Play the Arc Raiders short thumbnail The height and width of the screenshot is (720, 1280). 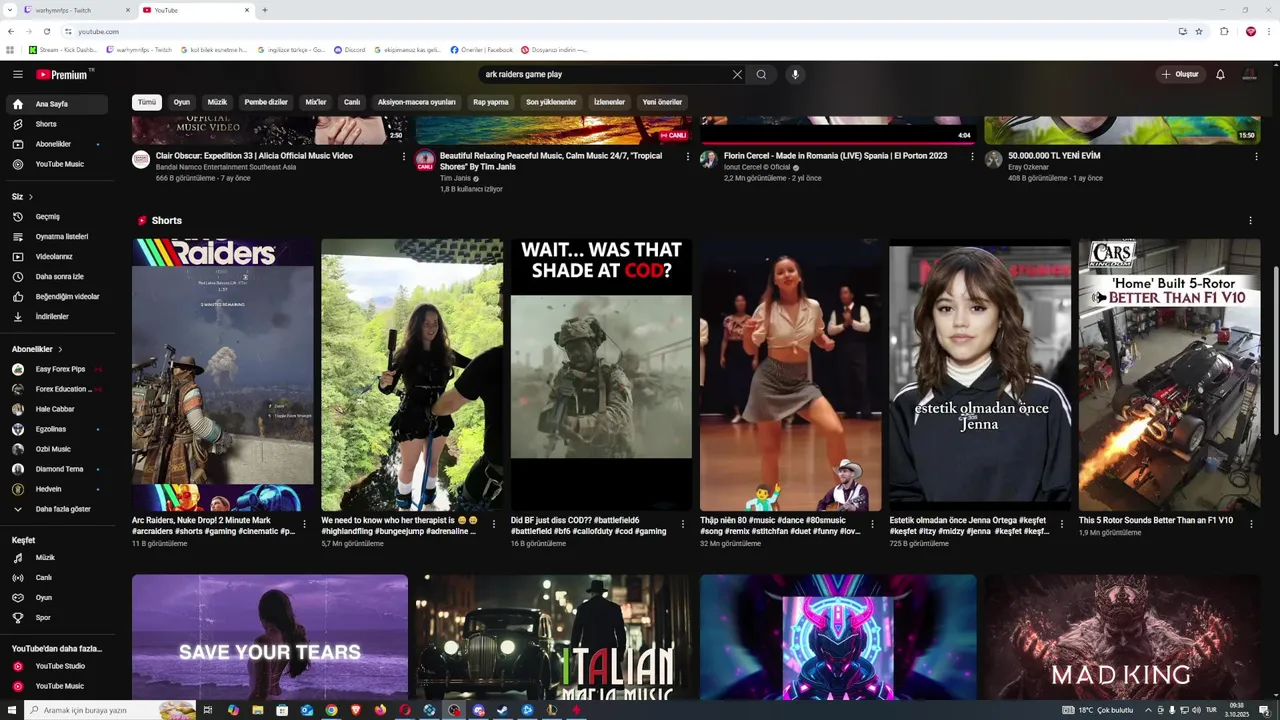pyautogui.click(x=222, y=375)
